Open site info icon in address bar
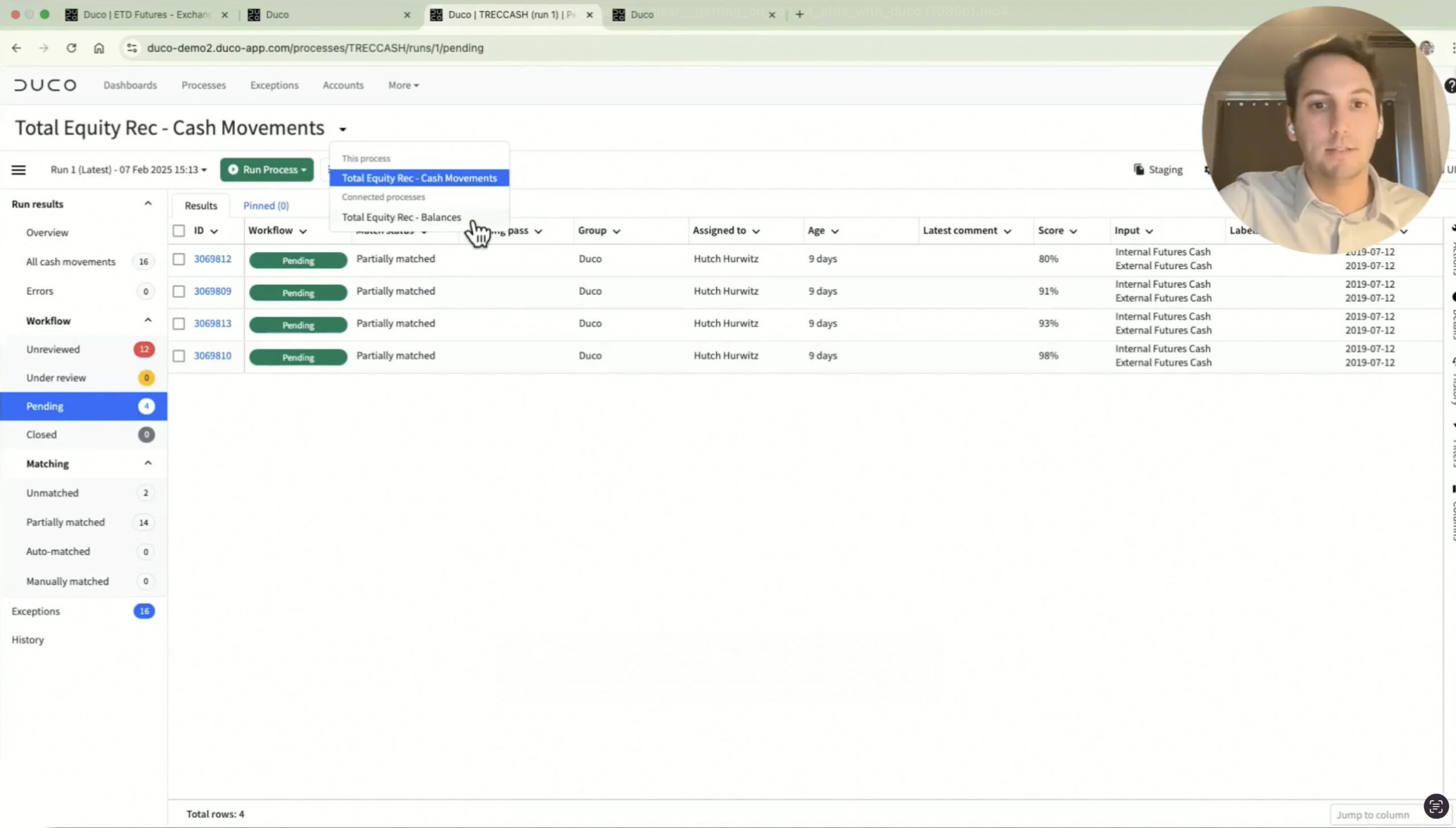The width and height of the screenshot is (1456, 828). point(132,48)
